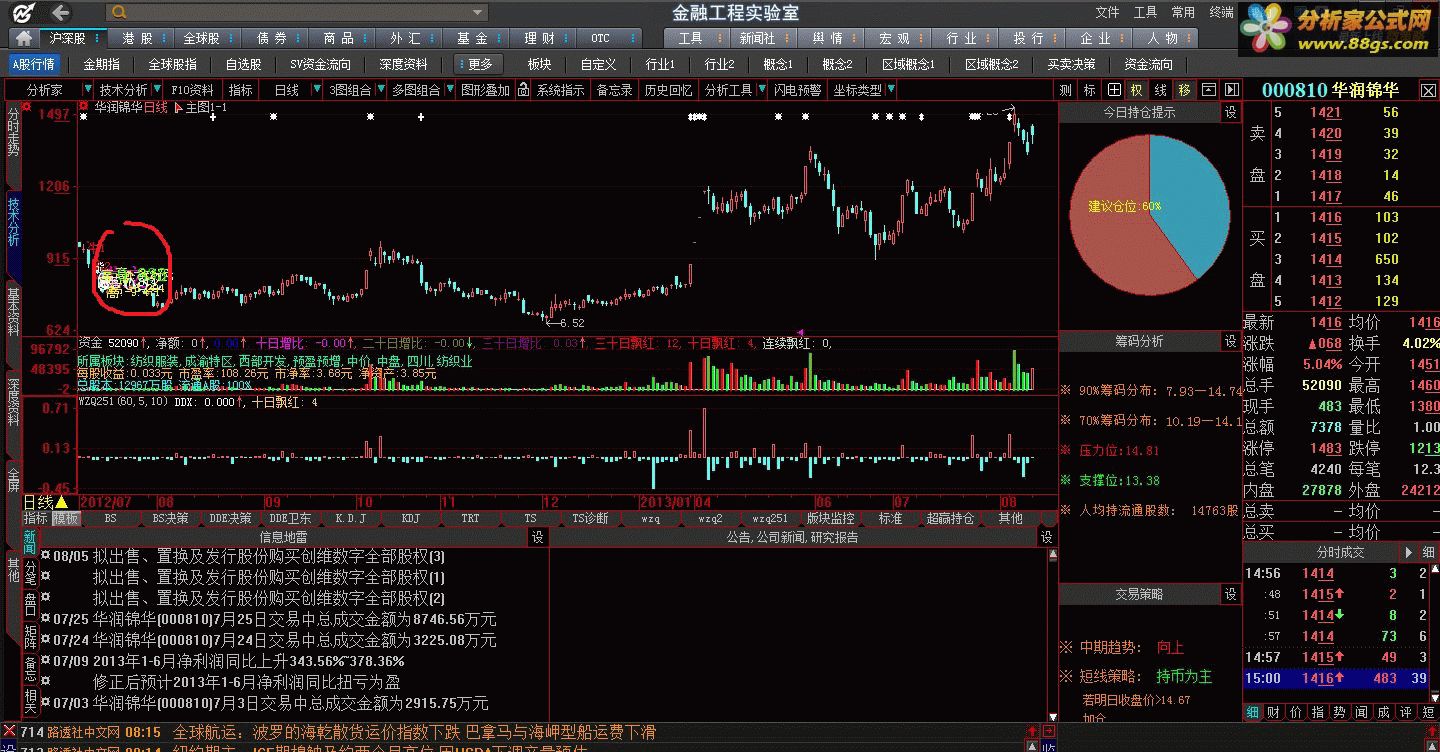Switch to the 港股 tab
This screenshot has width=1440, height=752.
[139, 39]
